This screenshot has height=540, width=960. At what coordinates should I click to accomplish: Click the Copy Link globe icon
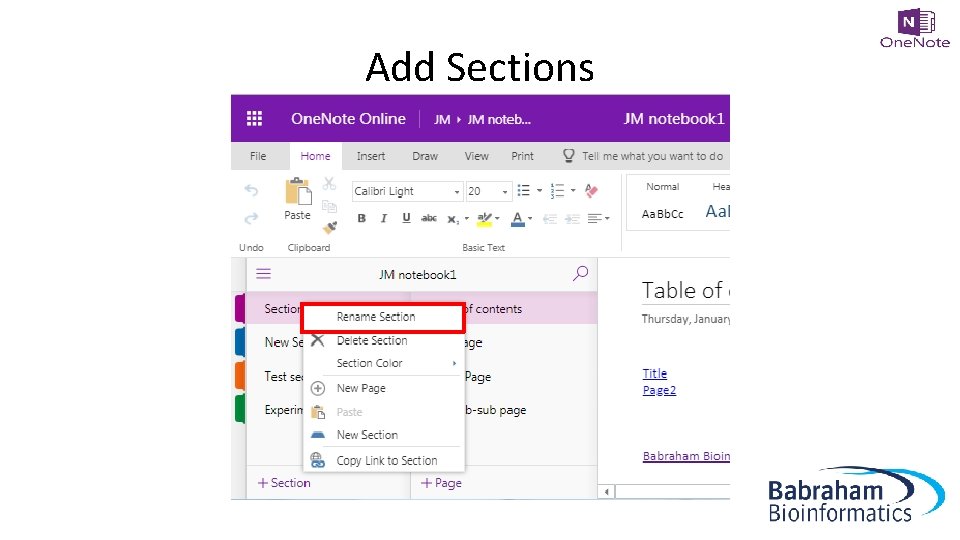(318, 460)
